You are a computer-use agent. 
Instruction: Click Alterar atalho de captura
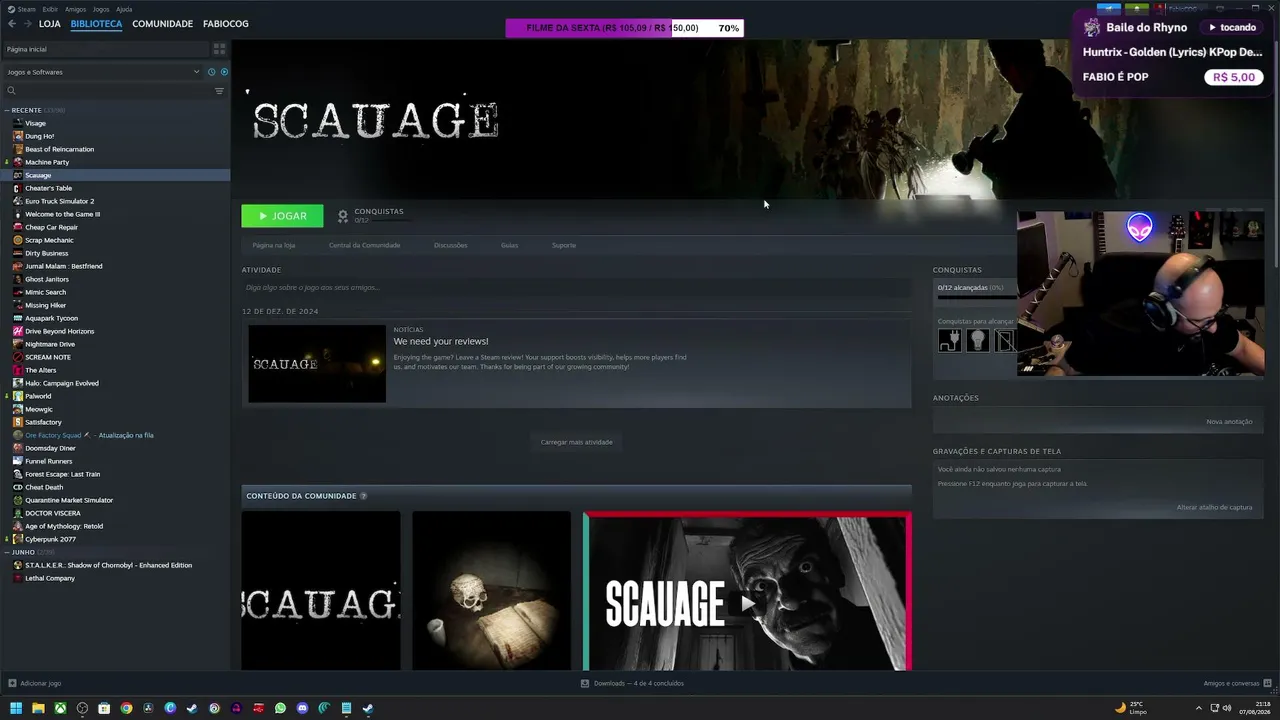tap(1214, 508)
